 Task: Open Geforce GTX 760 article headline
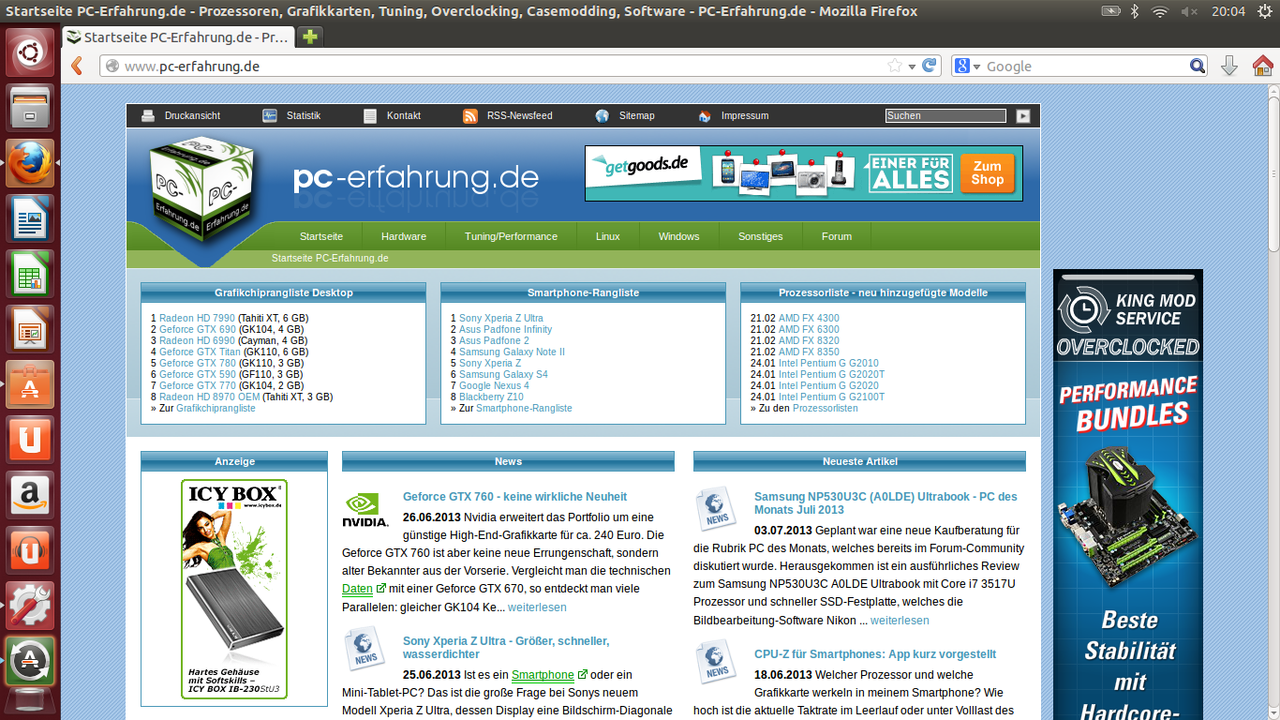click(515, 497)
